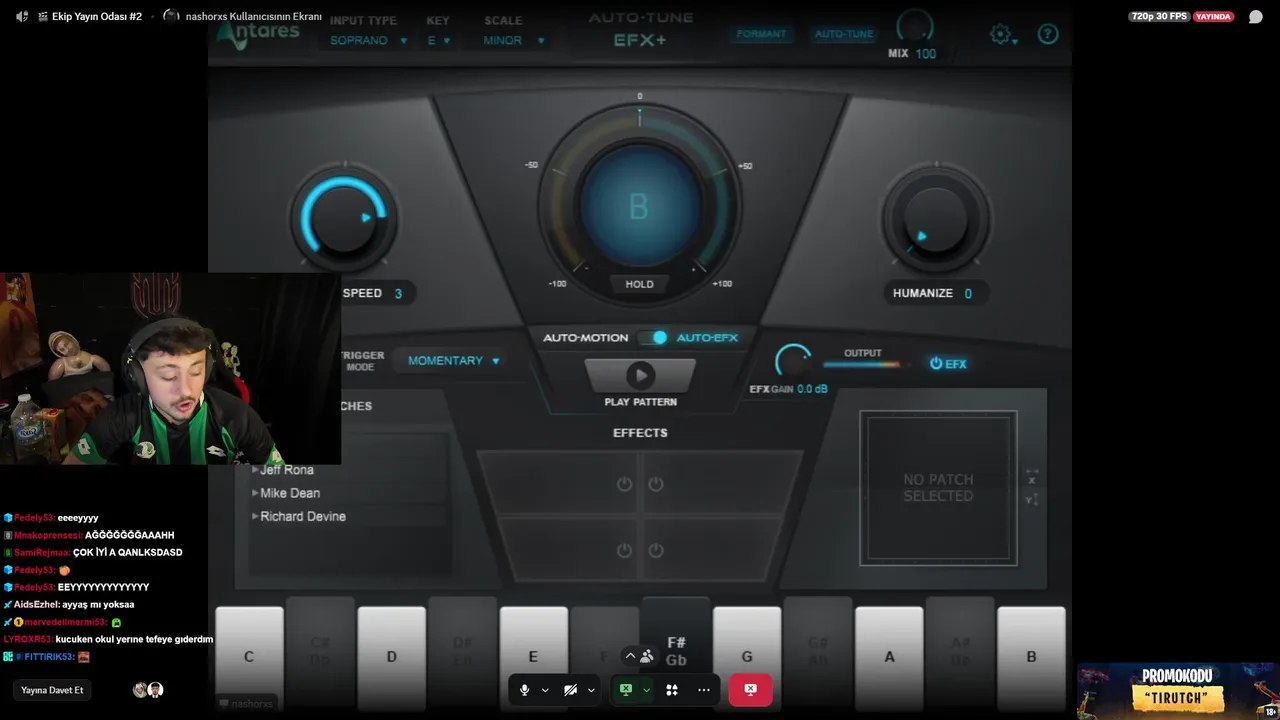Click the NO PATCH SELECTED XY pad
1280x720 pixels.
click(938, 488)
